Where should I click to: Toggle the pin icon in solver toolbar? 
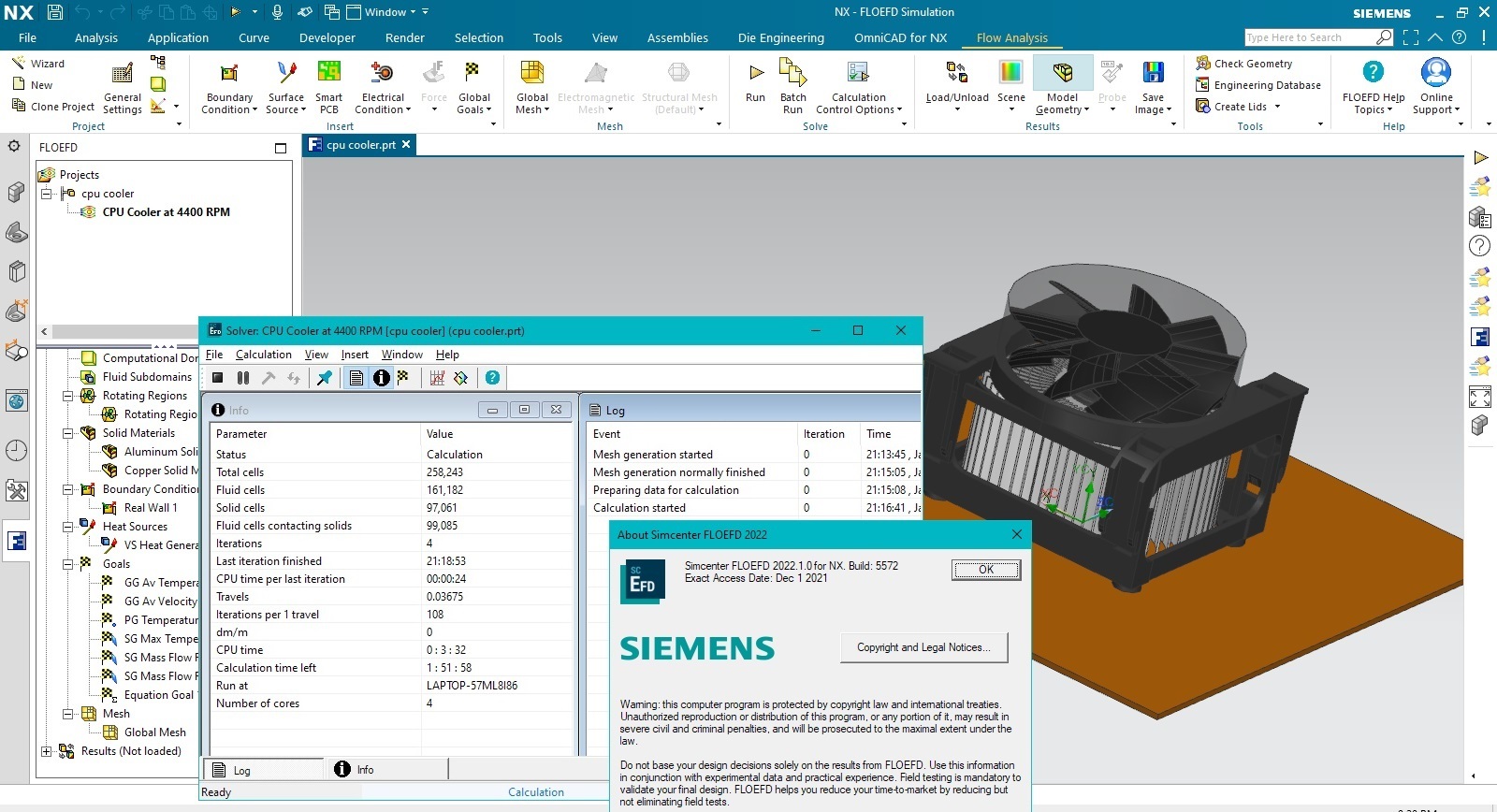[x=325, y=378]
